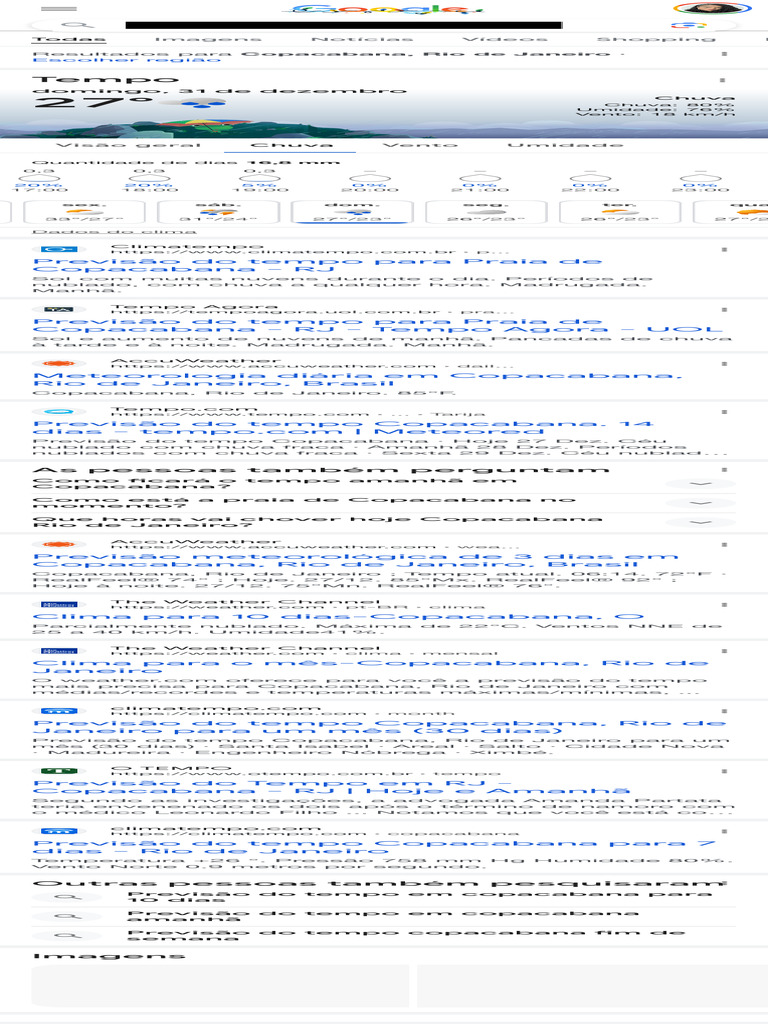Open more options for Clima para o mês result

pos(724,651)
